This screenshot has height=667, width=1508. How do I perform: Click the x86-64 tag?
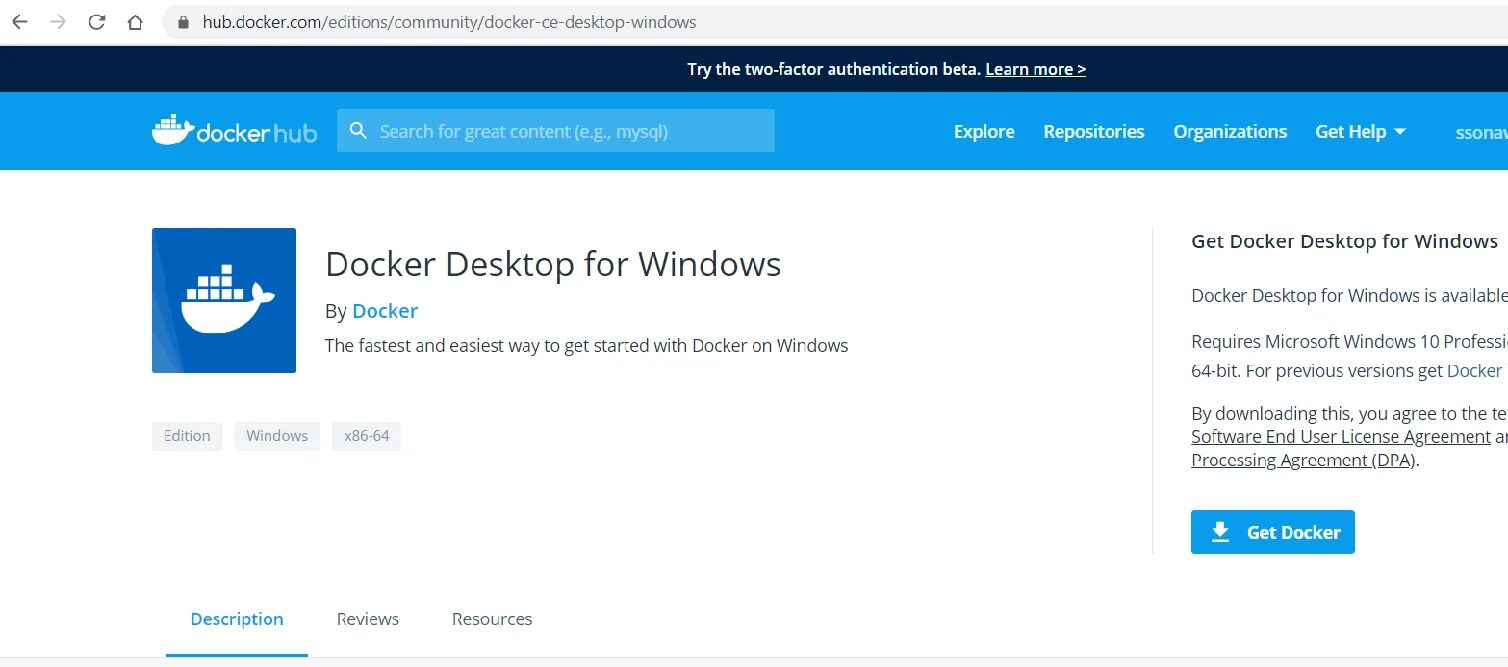click(366, 436)
